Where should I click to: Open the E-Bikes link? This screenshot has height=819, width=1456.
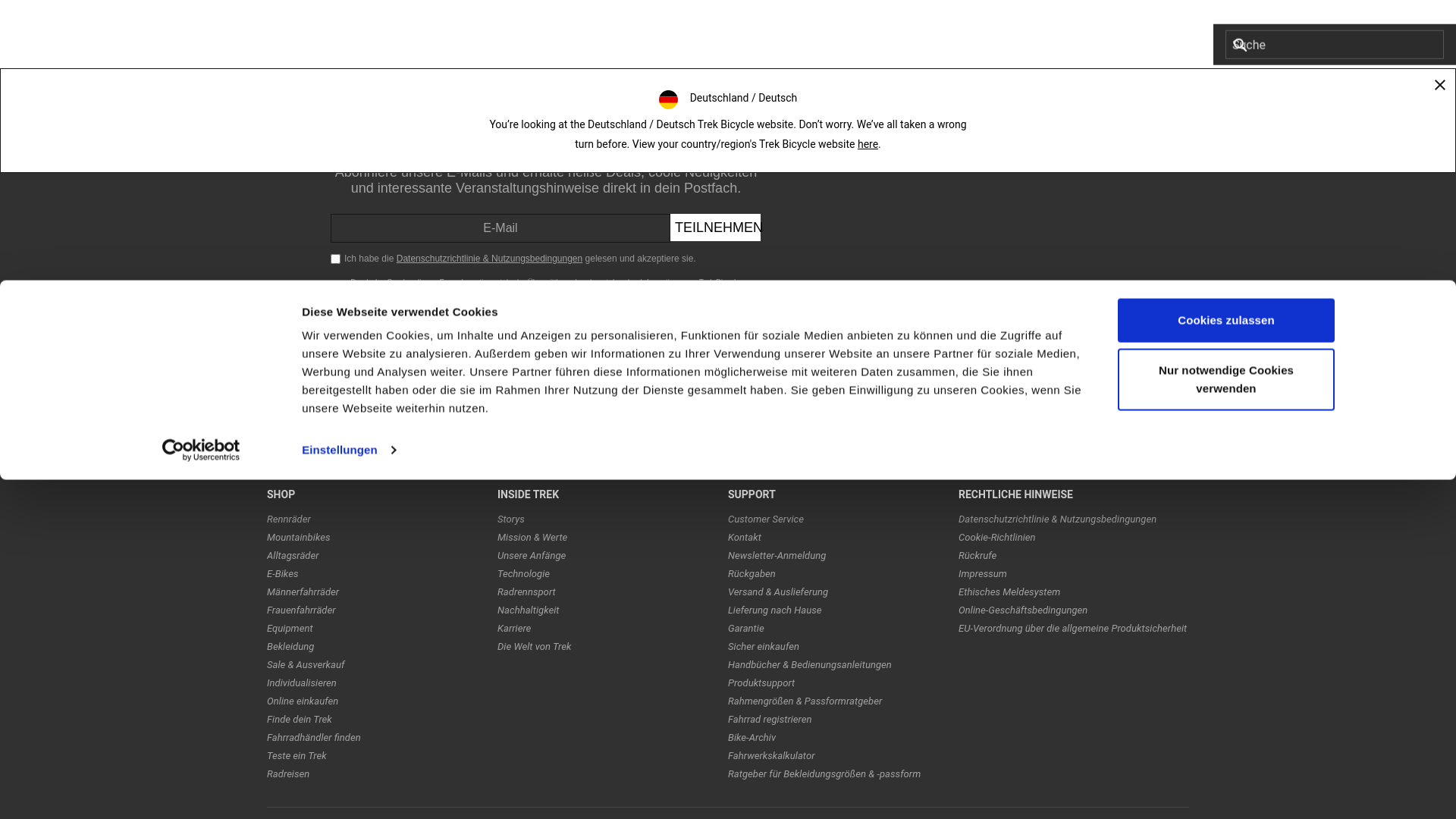click(x=282, y=574)
